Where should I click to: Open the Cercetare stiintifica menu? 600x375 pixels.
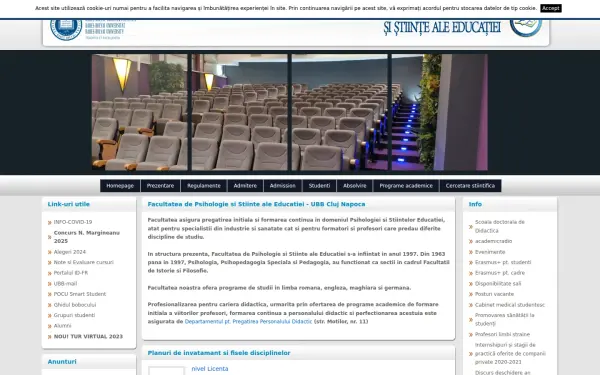pos(470,186)
